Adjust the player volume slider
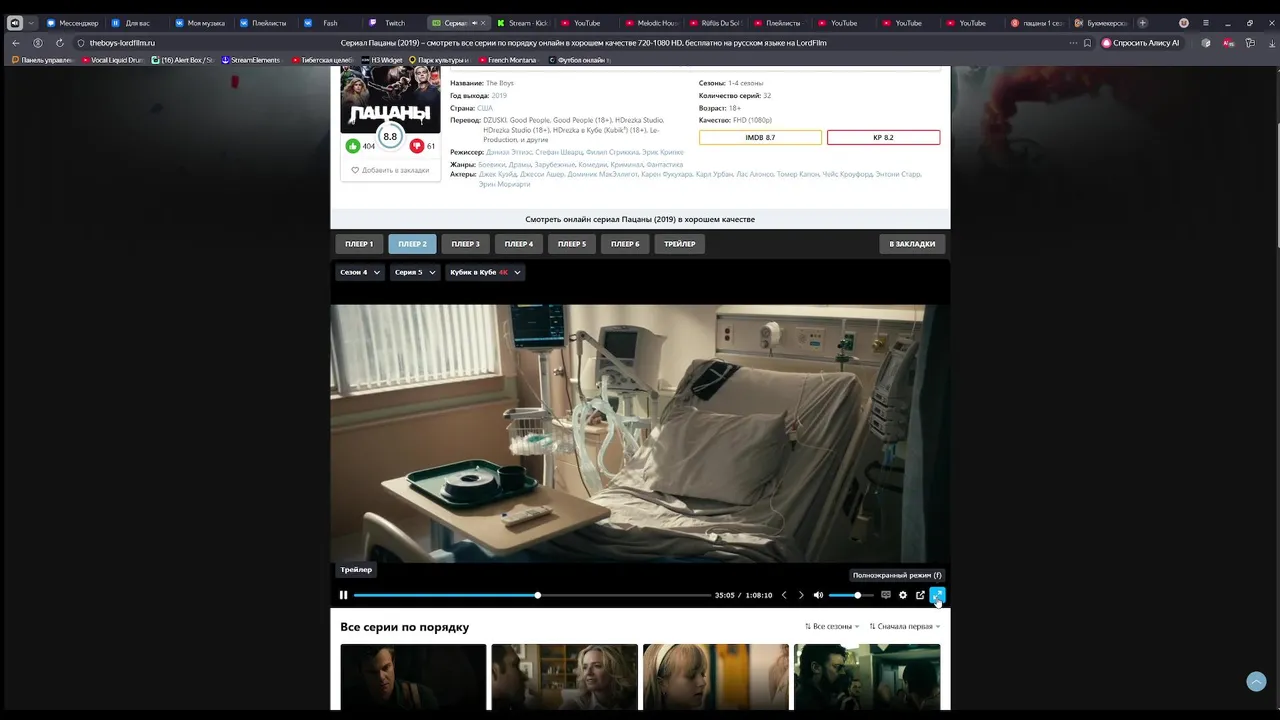Image resolution: width=1280 pixels, height=720 pixels. point(850,595)
